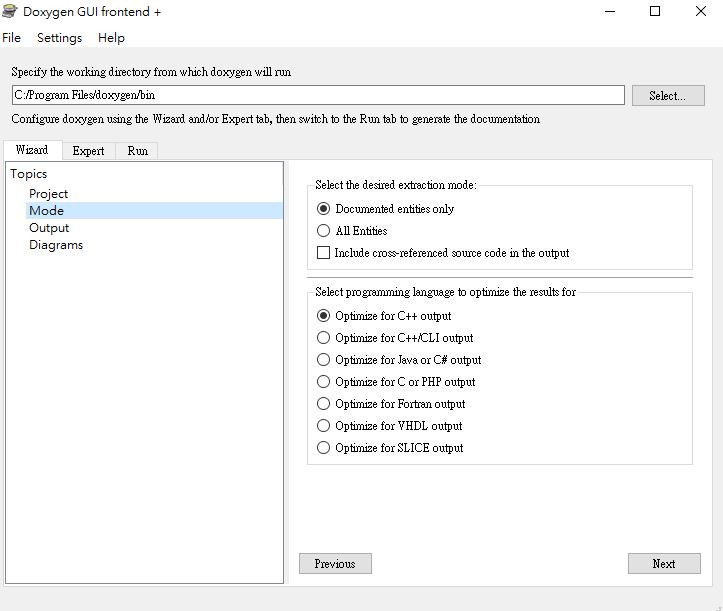Click the Topics header

click(29, 174)
